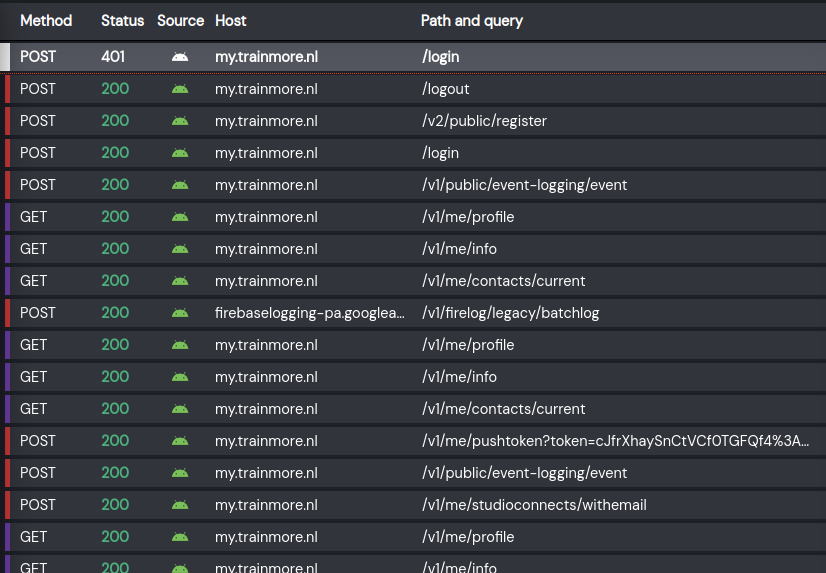826x573 pixels.
Task: Click the Android source icon for the /logout request
Action: [180, 89]
